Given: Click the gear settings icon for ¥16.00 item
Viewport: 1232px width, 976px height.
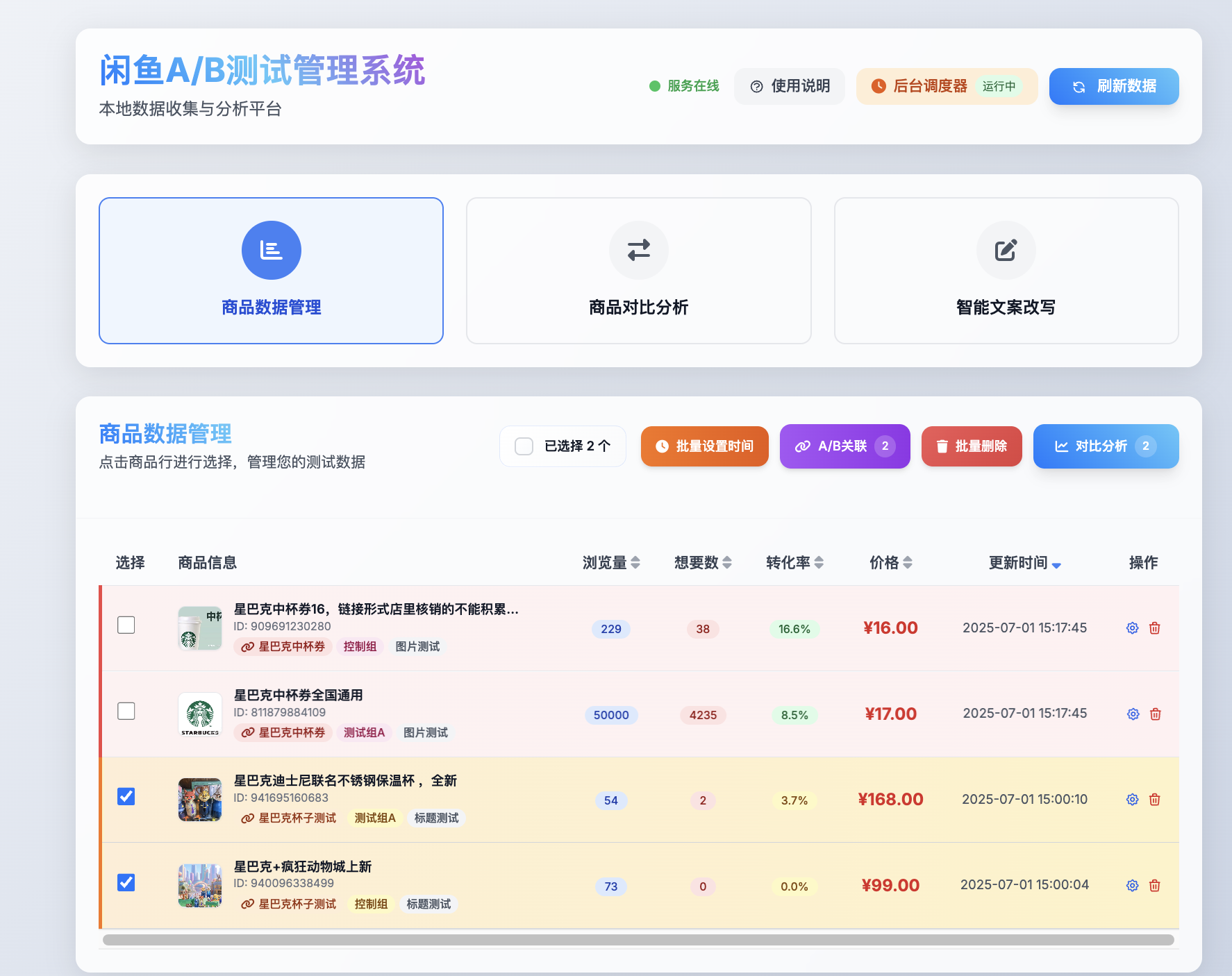Looking at the screenshot, I should click(x=1132, y=628).
